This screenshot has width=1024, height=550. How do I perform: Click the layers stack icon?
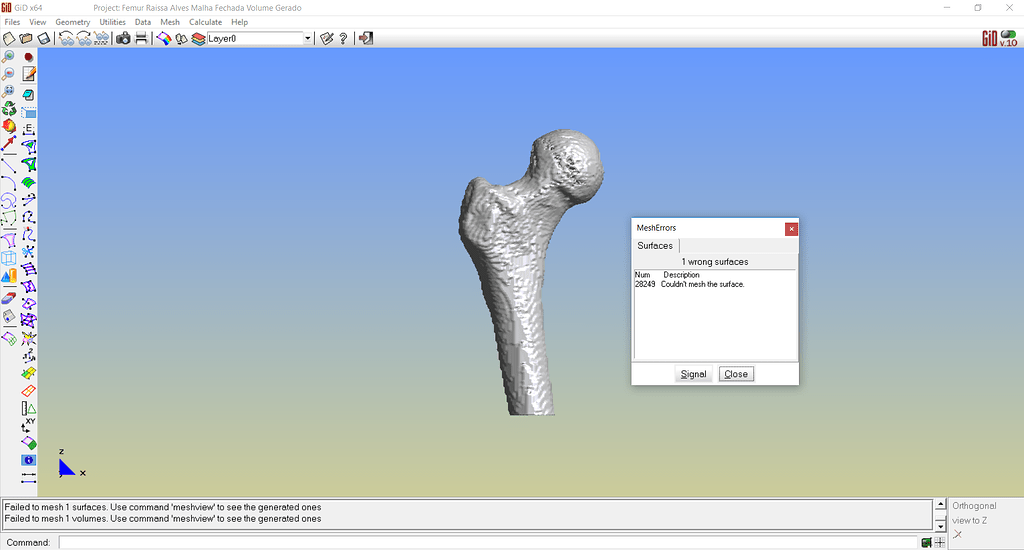[198, 38]
